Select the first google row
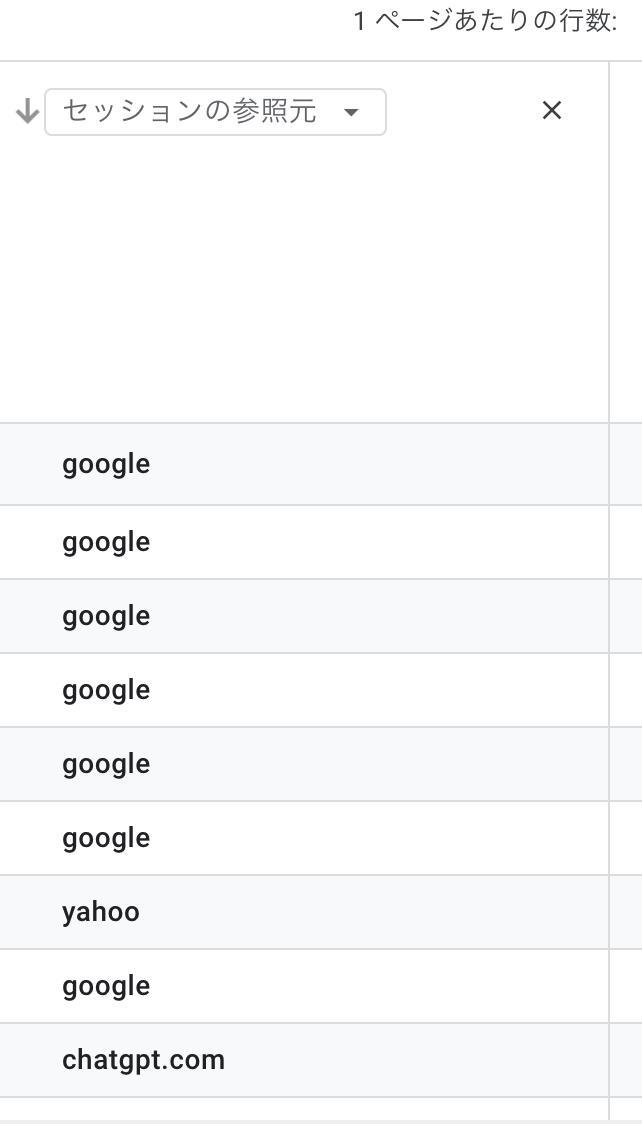This screenshot has height=1124, width=642. pos(304,464)
